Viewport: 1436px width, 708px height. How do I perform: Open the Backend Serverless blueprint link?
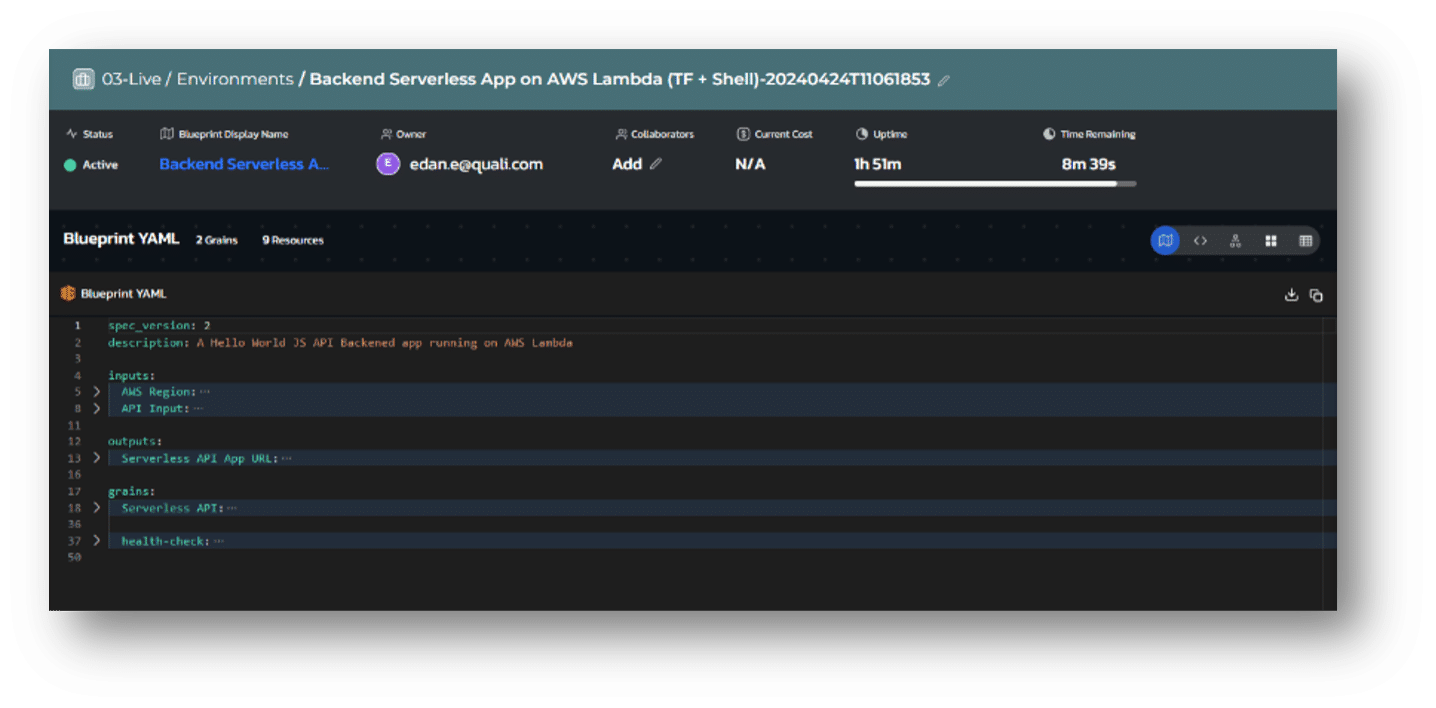coord(244,164)
